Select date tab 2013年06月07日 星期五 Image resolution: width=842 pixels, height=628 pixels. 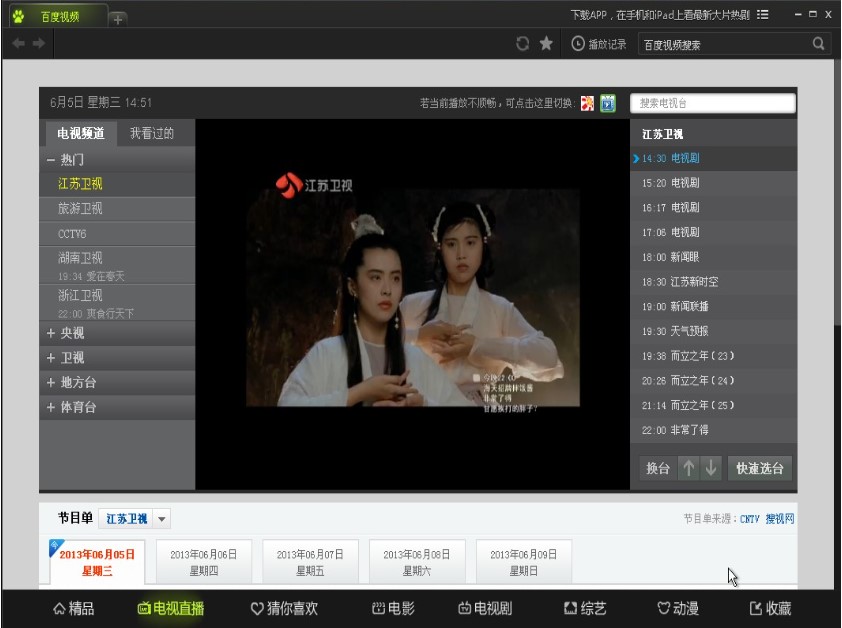[x=310, y=562]
